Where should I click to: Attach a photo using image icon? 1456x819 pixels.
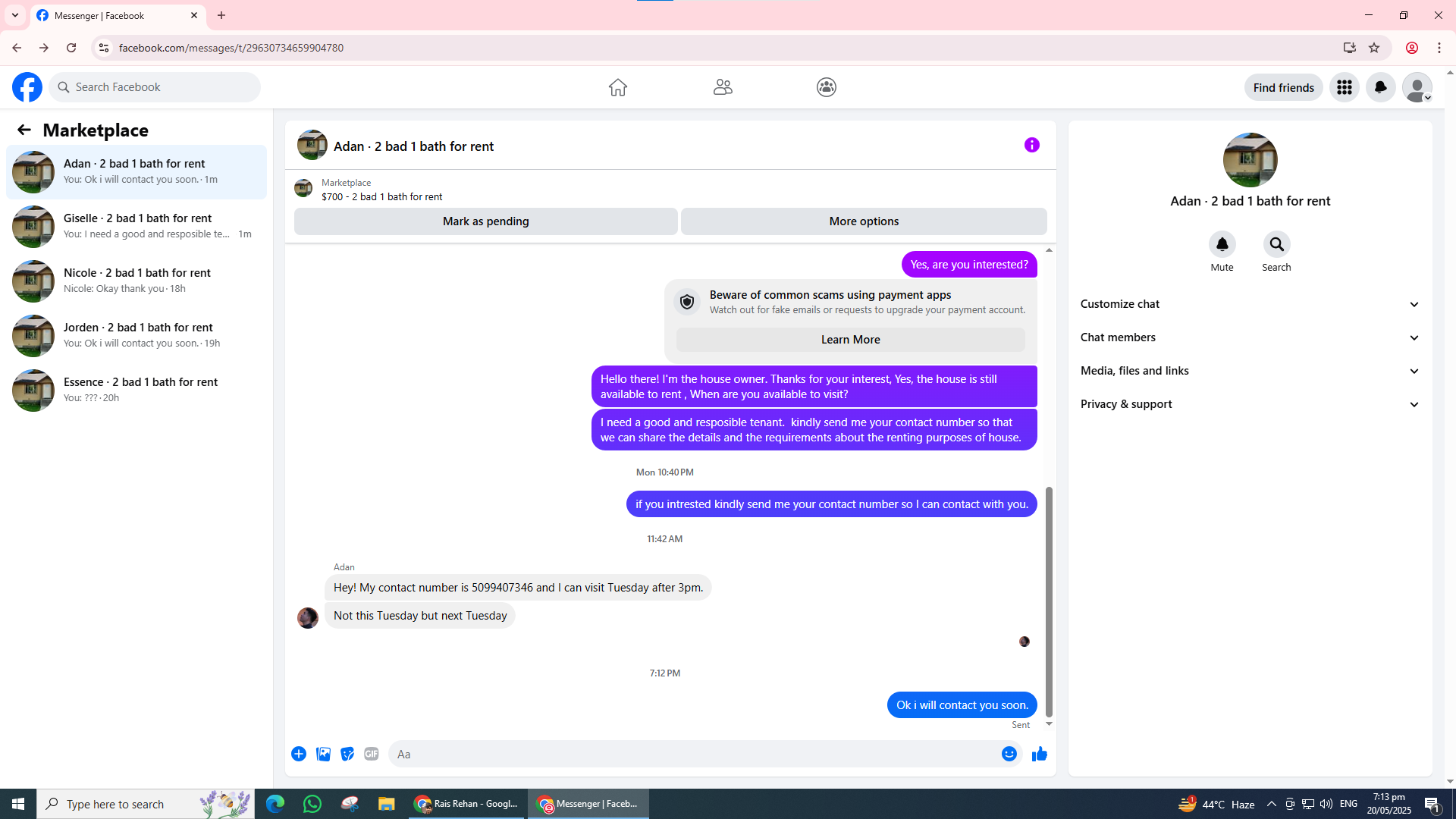pyautogui.click(x=323, y=754)
